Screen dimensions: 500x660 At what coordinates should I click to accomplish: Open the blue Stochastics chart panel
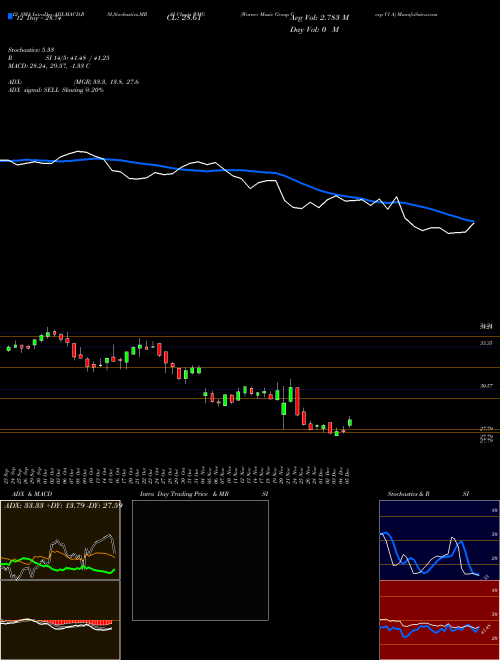(x=439, y=540)
